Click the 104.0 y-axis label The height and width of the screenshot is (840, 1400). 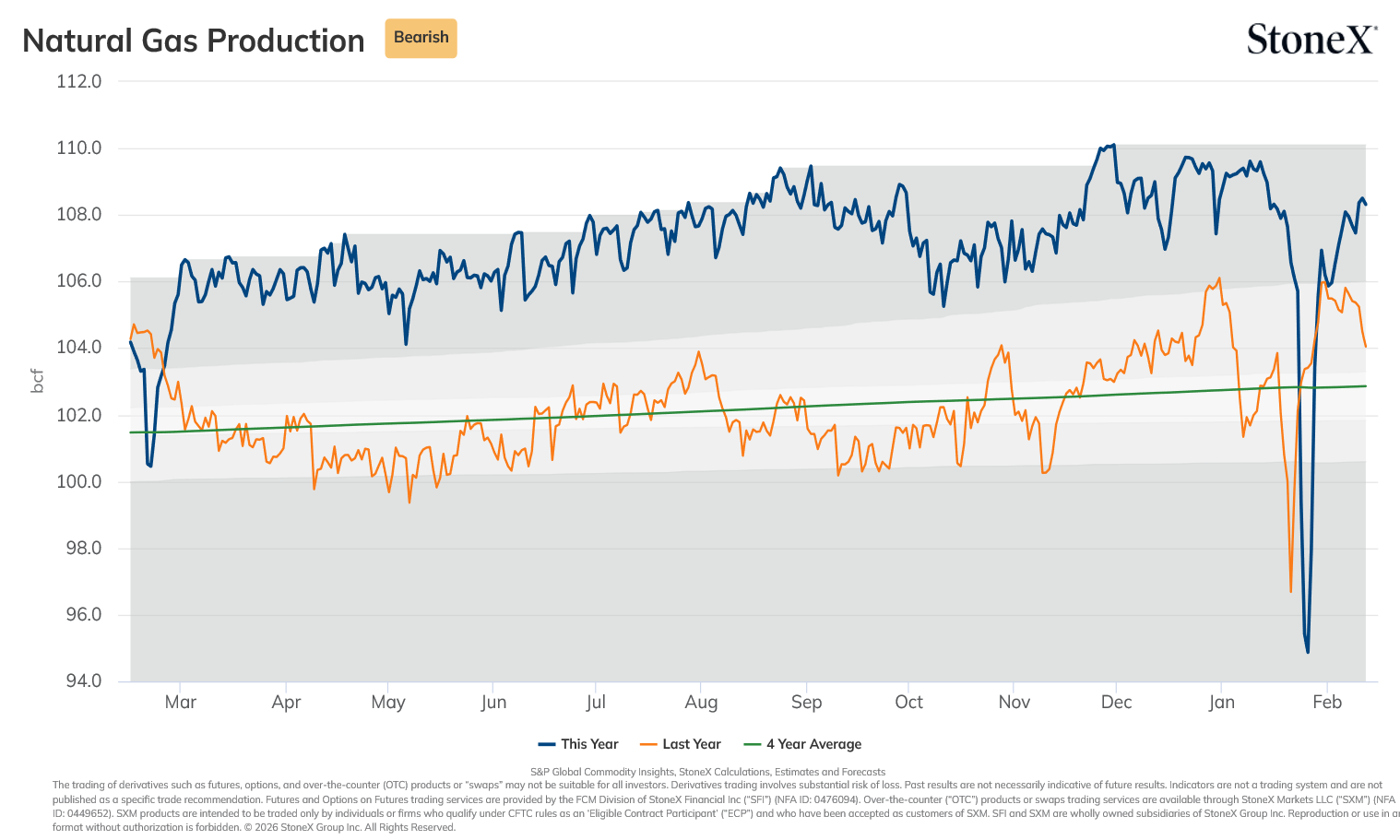(79, 347)
